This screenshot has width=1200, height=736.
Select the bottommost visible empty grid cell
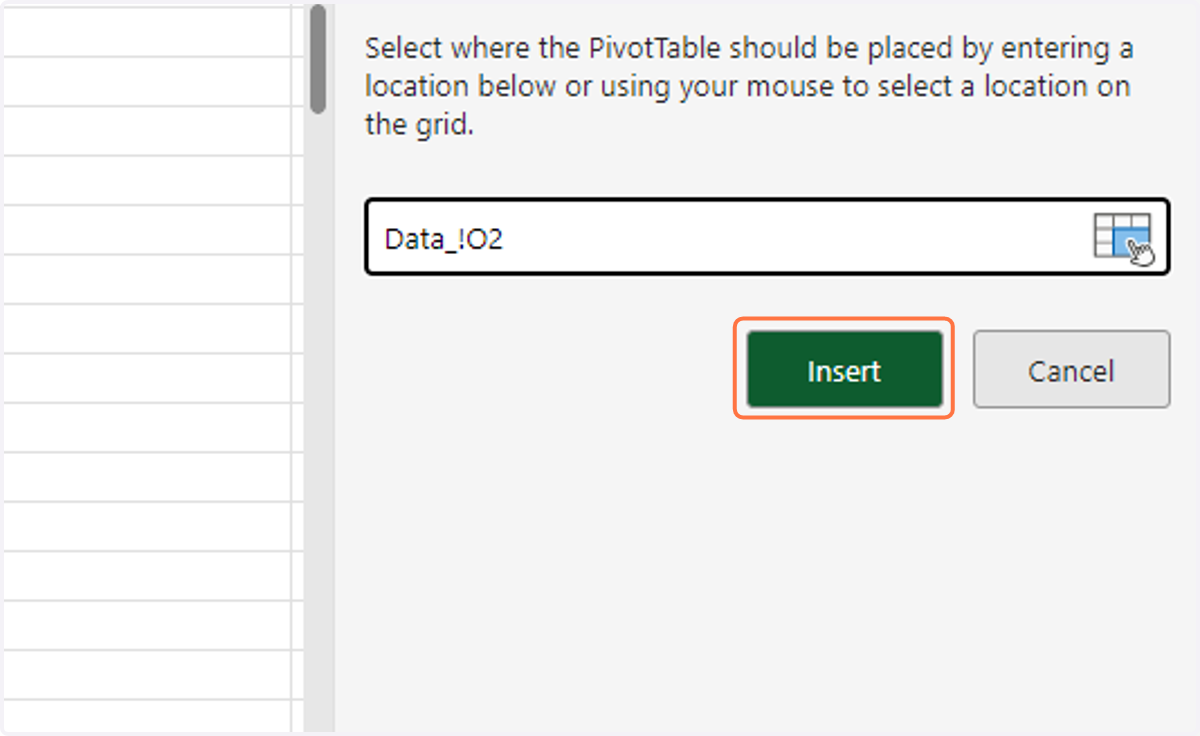(x=147, y=716)
